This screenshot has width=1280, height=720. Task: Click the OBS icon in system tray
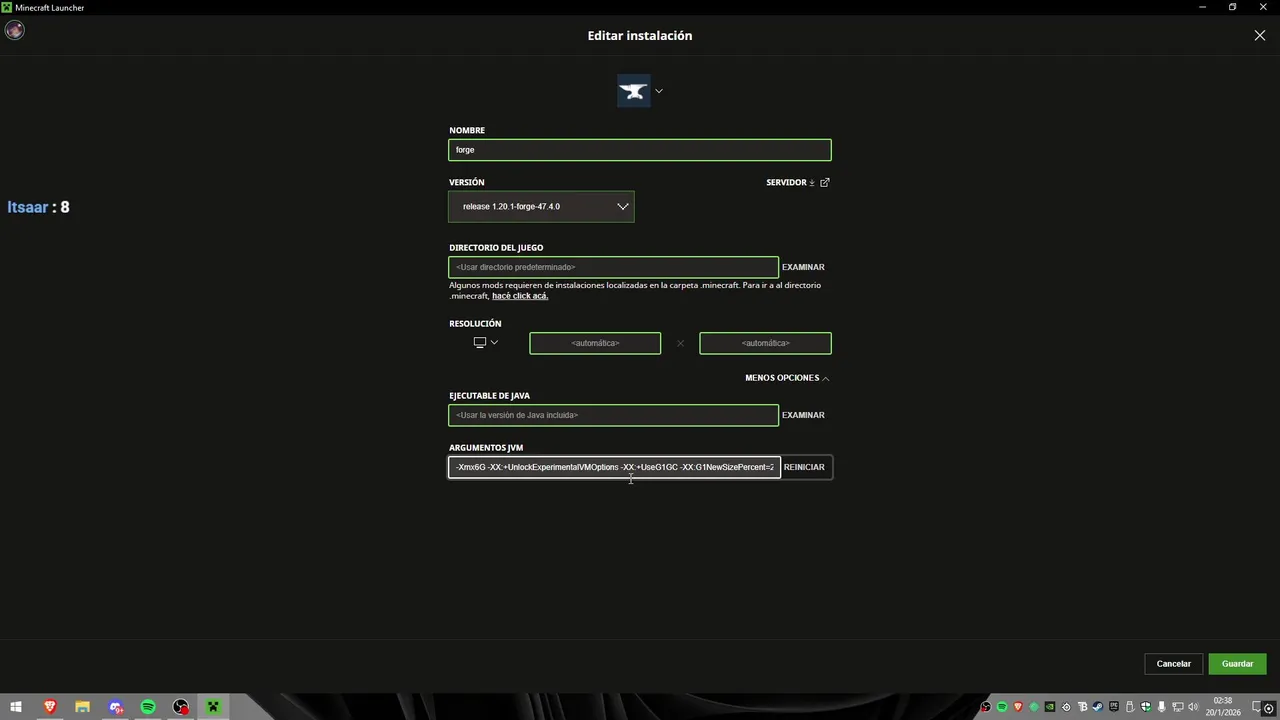point(986,707)
